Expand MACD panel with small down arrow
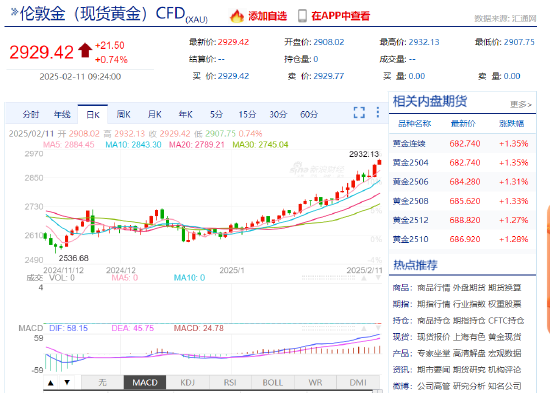The image size is (550, 393). pyautogui.click(x=378, y=328)
